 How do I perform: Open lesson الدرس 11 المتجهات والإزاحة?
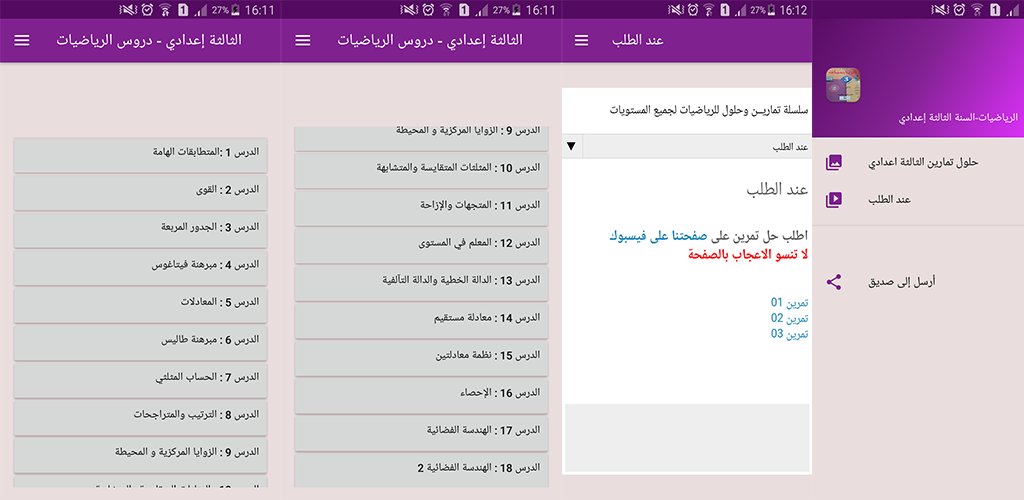point(422,208)
